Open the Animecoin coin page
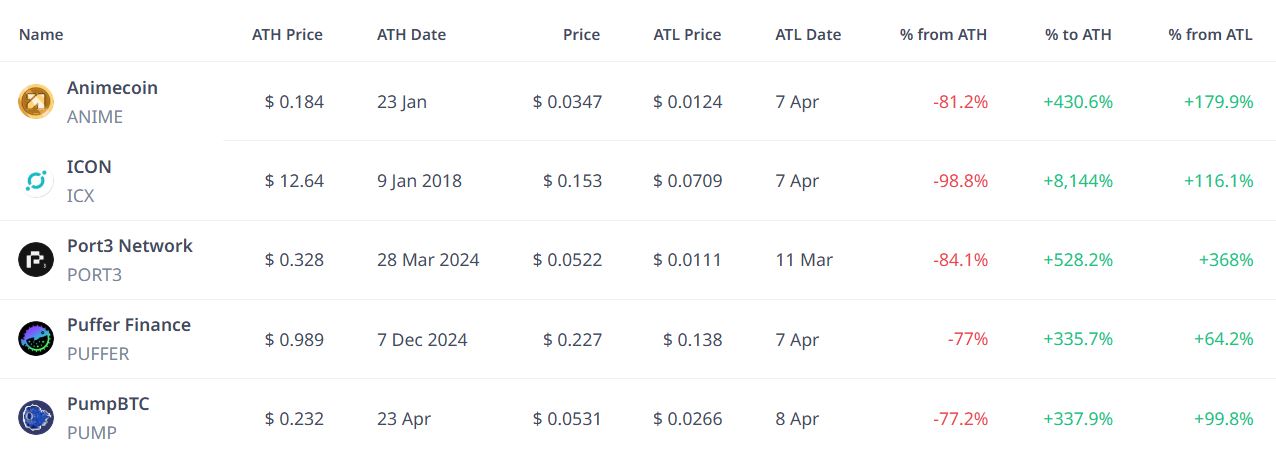This screenshot has width=1276, height=457. tap(112, 88)
